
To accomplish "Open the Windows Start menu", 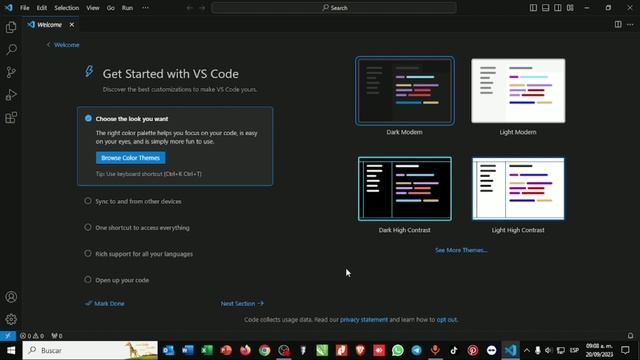I will (x=11, y=350).
